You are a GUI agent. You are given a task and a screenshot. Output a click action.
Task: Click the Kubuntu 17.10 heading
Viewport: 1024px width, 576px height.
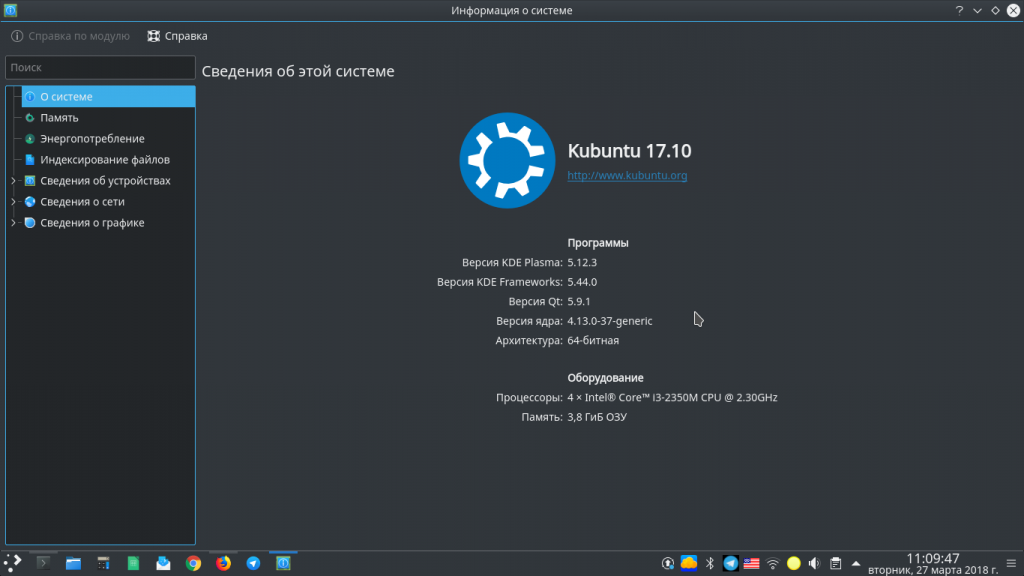(x=630, y=151)
